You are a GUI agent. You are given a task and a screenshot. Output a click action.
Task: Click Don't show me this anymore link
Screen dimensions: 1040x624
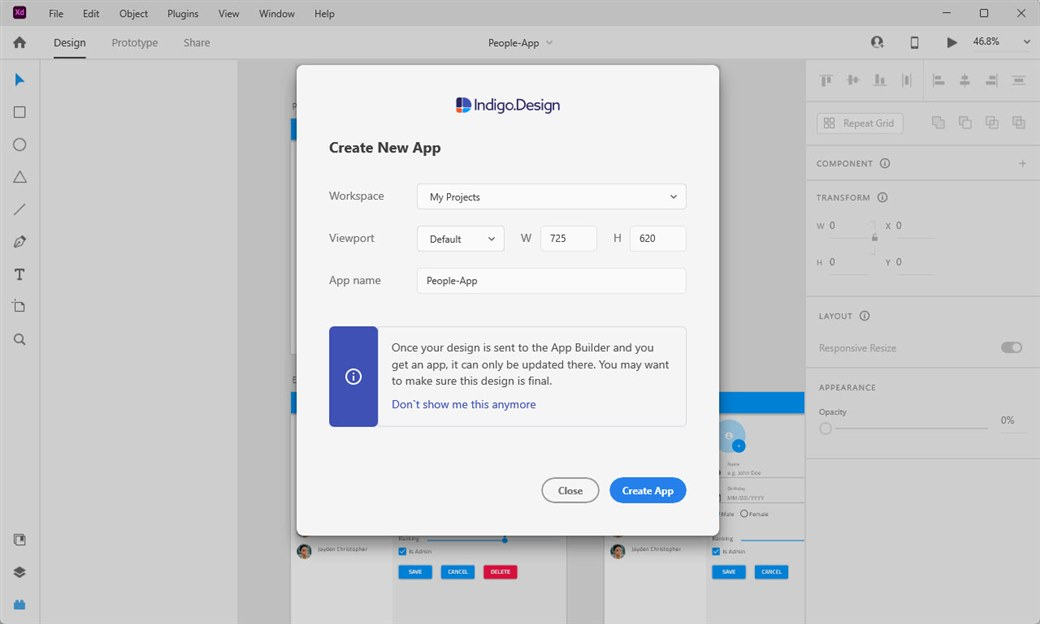click(x=464, y=404)
